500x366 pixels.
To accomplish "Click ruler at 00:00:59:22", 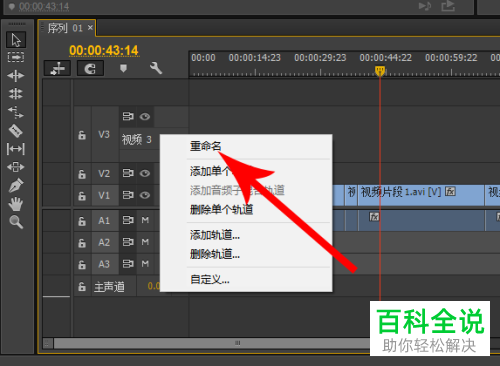I will pos(451,58).
